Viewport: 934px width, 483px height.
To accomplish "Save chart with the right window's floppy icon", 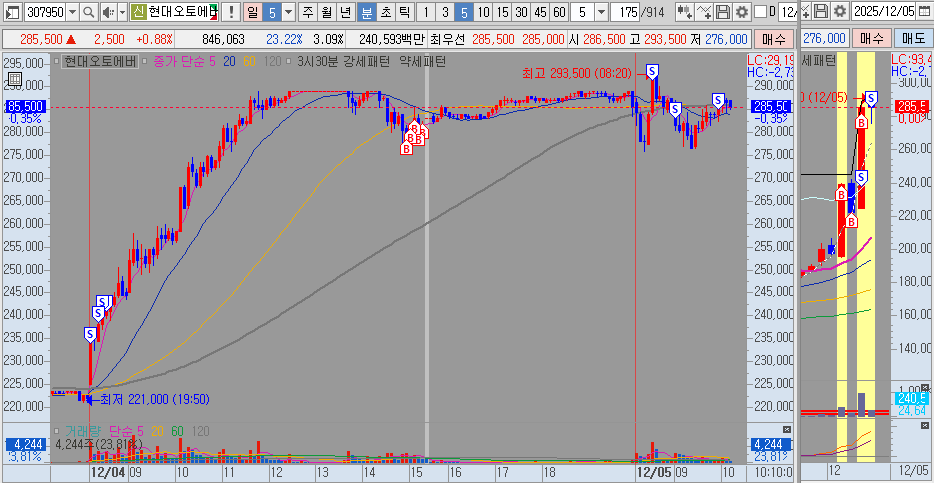I will tap(821, 11).
